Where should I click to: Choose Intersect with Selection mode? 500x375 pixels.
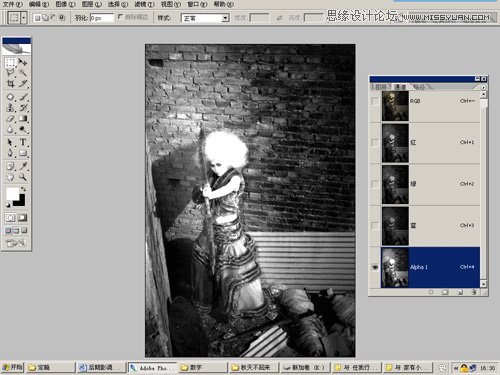[x=62, y=18]
